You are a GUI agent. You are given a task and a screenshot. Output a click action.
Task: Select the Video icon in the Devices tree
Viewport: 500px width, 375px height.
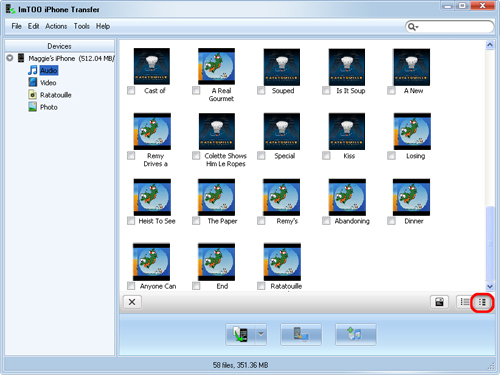33,82
